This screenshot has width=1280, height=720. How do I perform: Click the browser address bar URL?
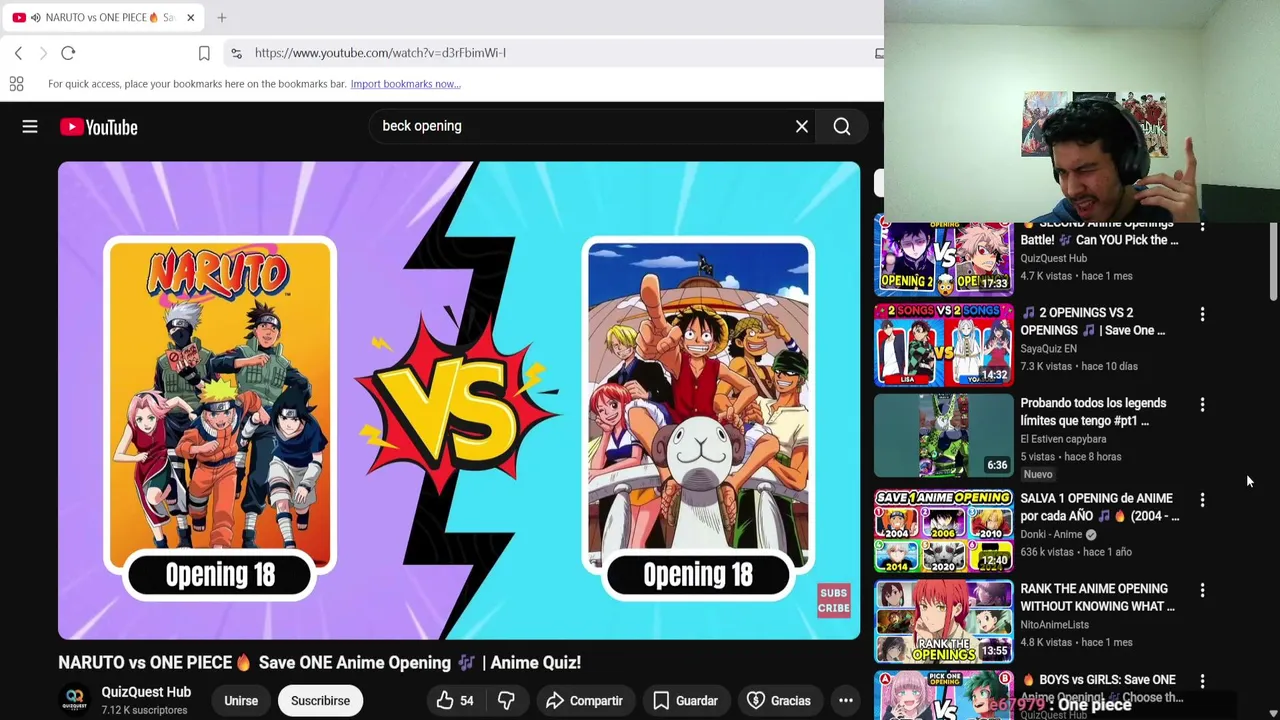[380, 53]
